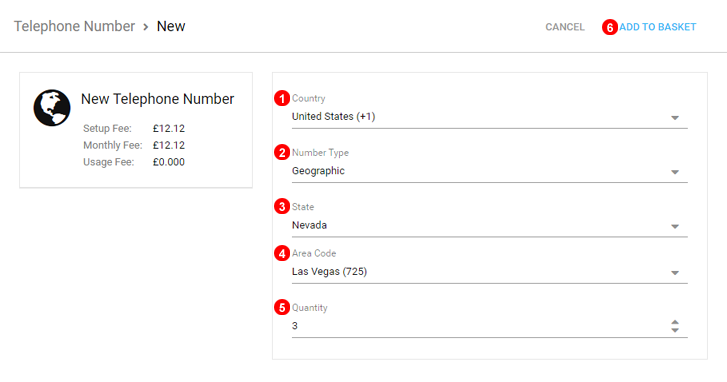Click the red number 6 marker
Viewport: 727px width, 382px height.
point(610,27)
